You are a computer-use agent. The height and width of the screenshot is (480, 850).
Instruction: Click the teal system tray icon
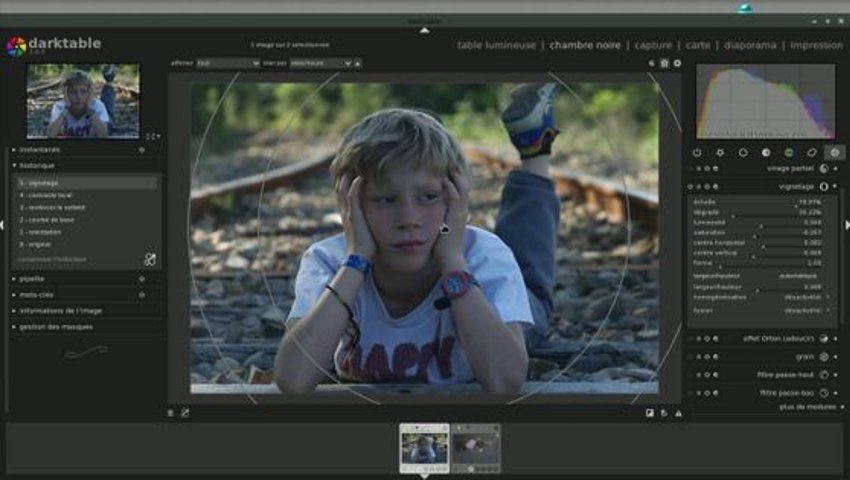(745, 8)
